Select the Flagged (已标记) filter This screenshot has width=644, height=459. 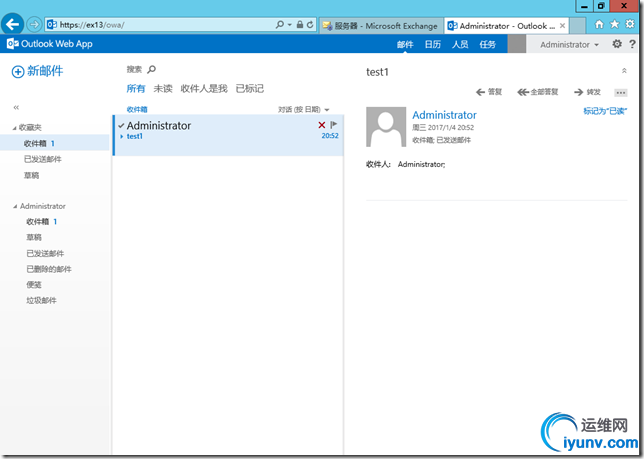pyautogui.click(x=250, y=88)
